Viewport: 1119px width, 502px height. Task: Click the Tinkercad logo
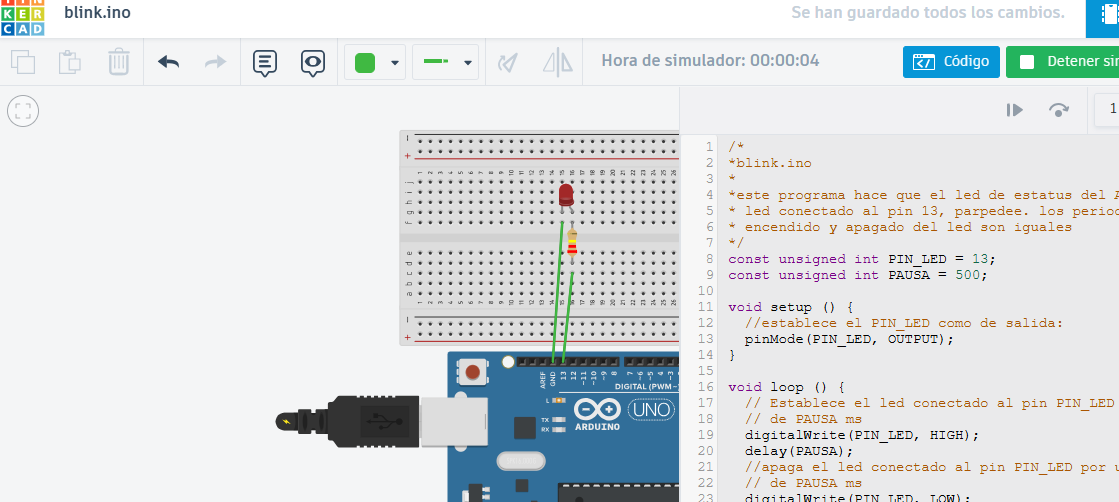click(22, 17)
